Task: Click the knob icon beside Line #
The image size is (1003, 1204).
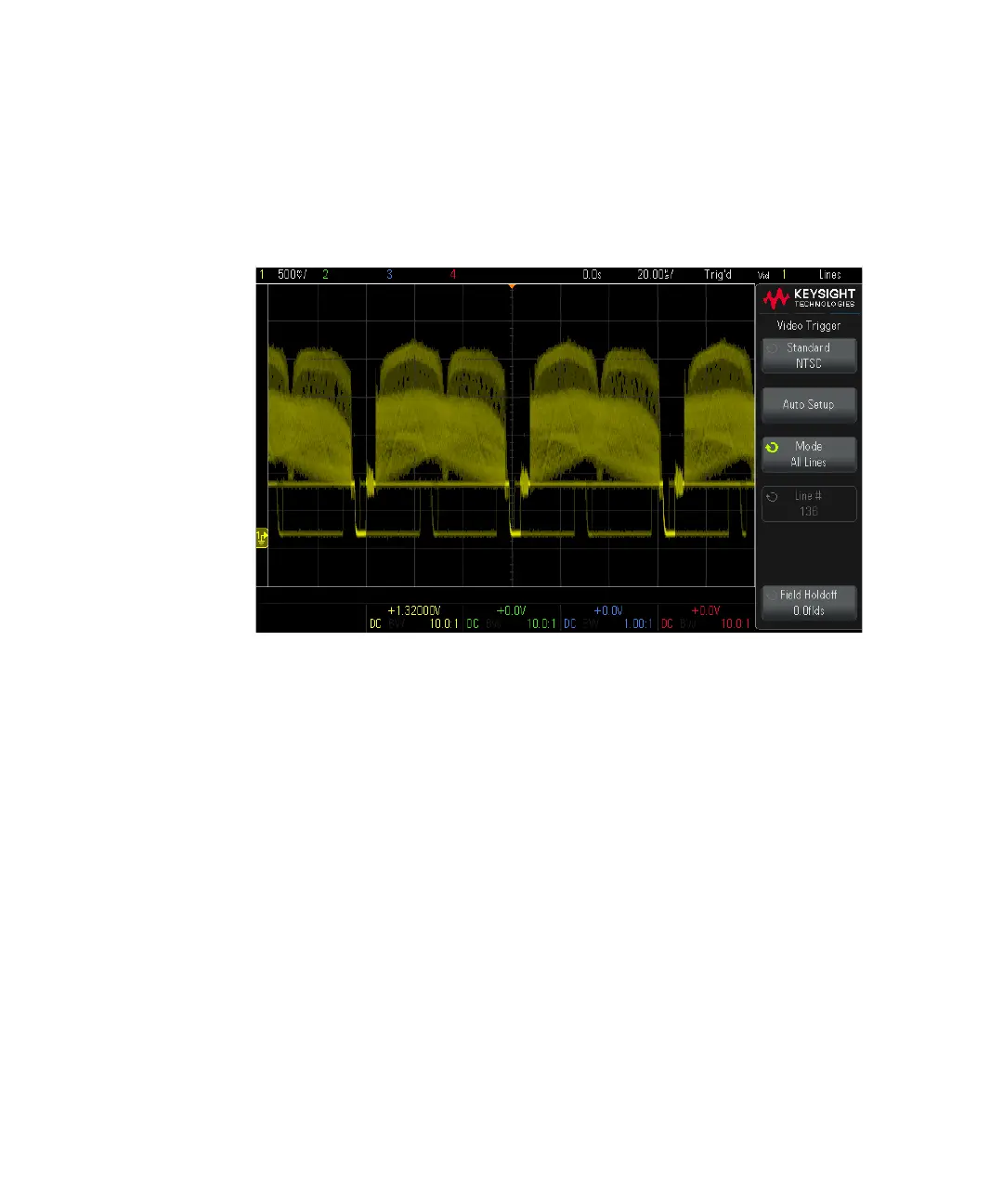Action: pos(772,497)
